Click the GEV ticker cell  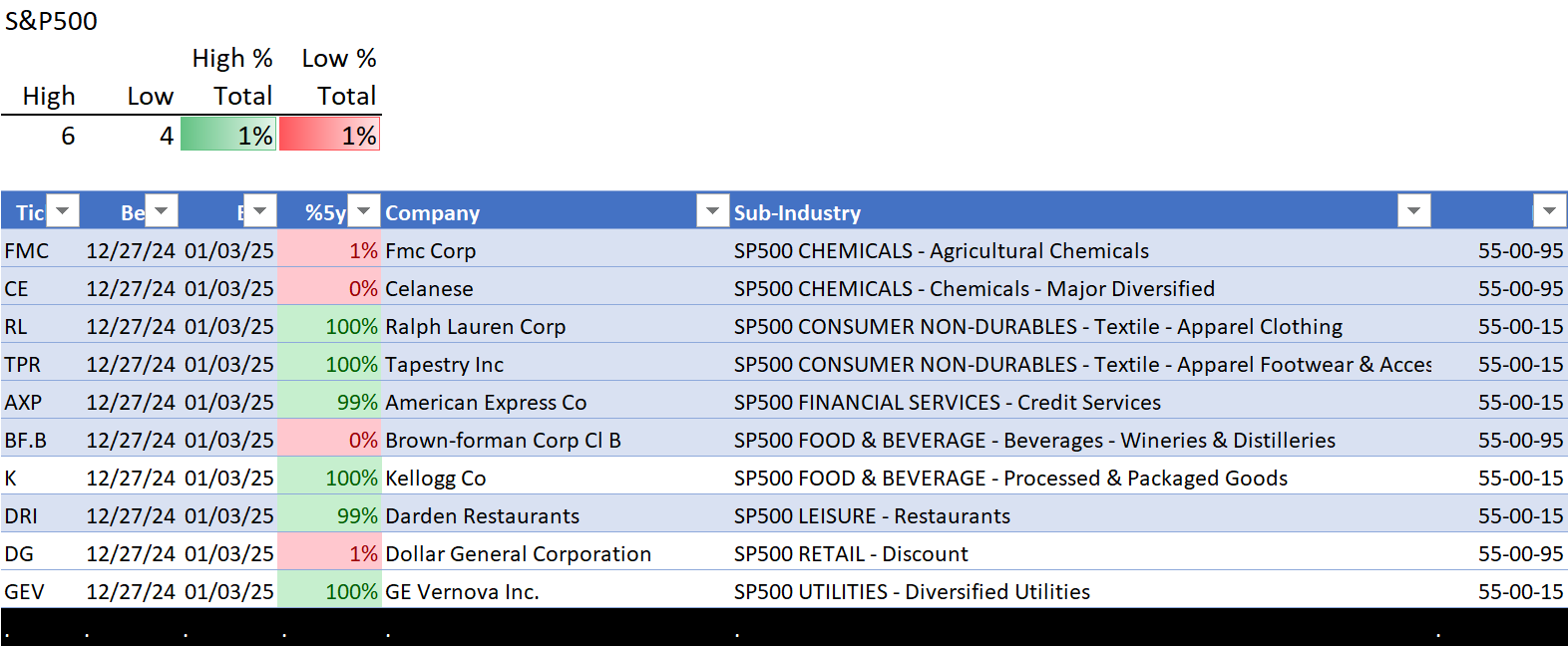click(x=25, y=592)
